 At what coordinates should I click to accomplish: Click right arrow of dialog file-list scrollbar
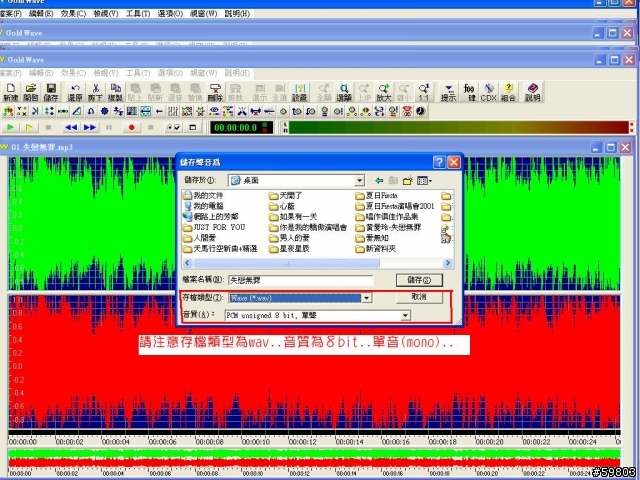click(448, 263)
